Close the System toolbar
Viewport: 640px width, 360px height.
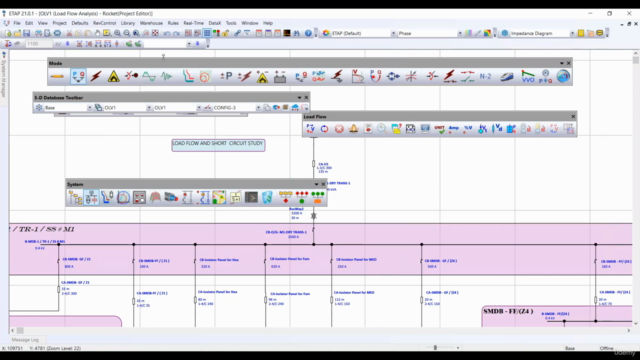[323, 184]
